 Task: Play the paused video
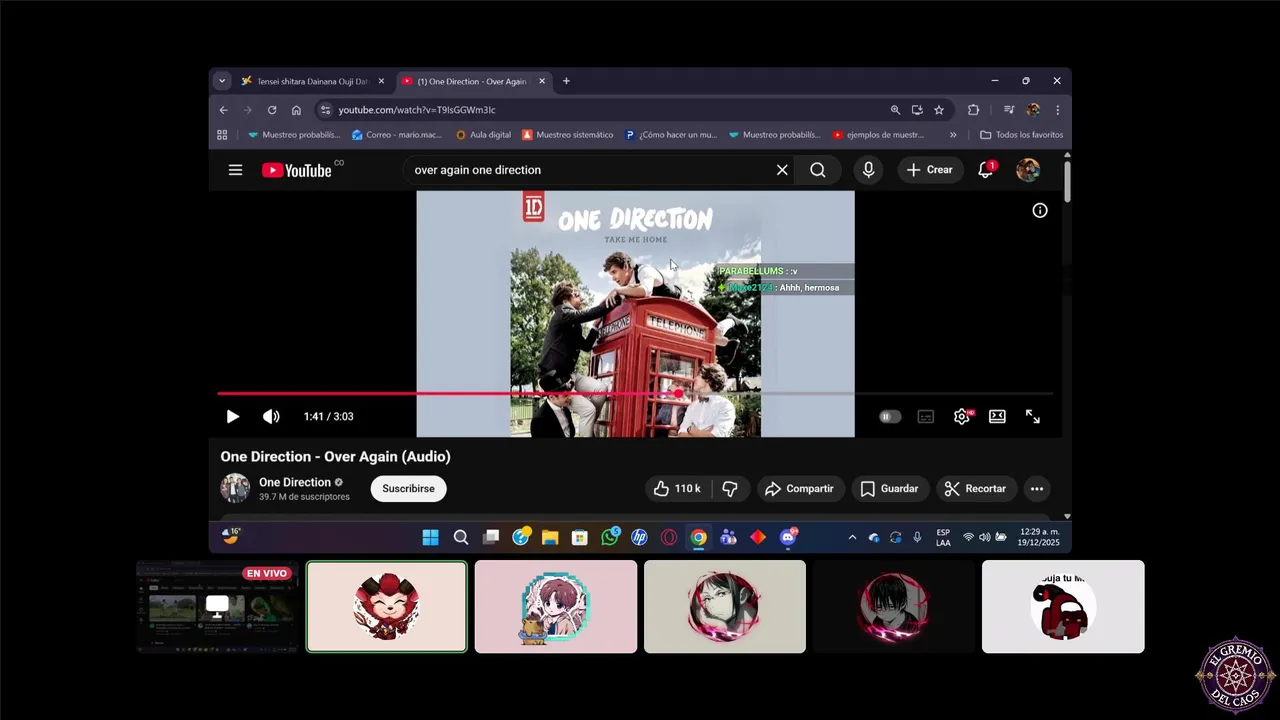pos(232,417)
